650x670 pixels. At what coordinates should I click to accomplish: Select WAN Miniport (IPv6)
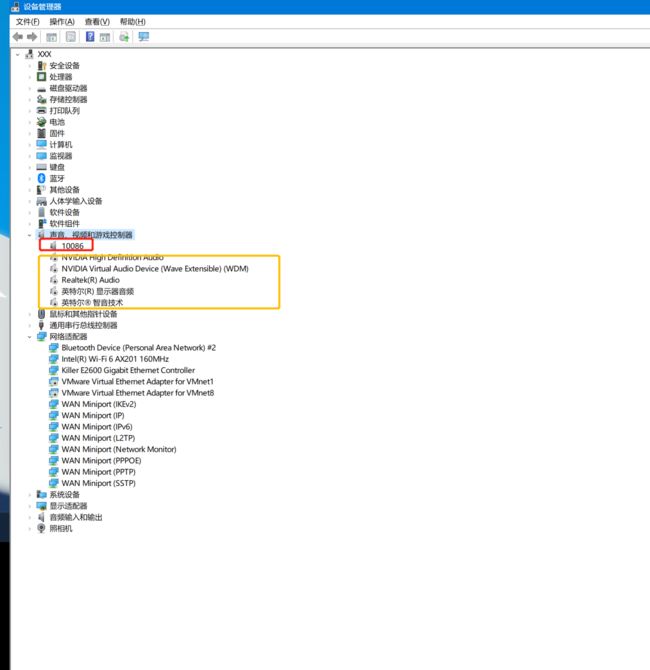(x=97, y=427)
